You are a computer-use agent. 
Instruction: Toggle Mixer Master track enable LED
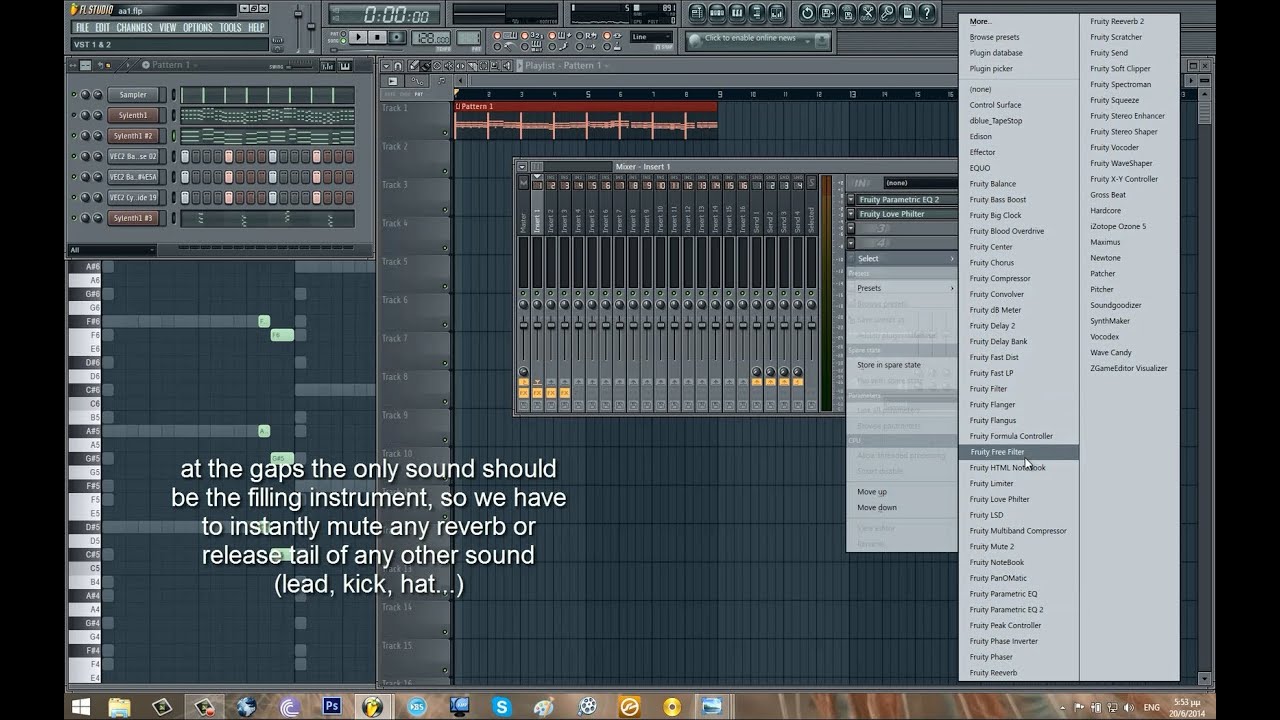point(523,293)
